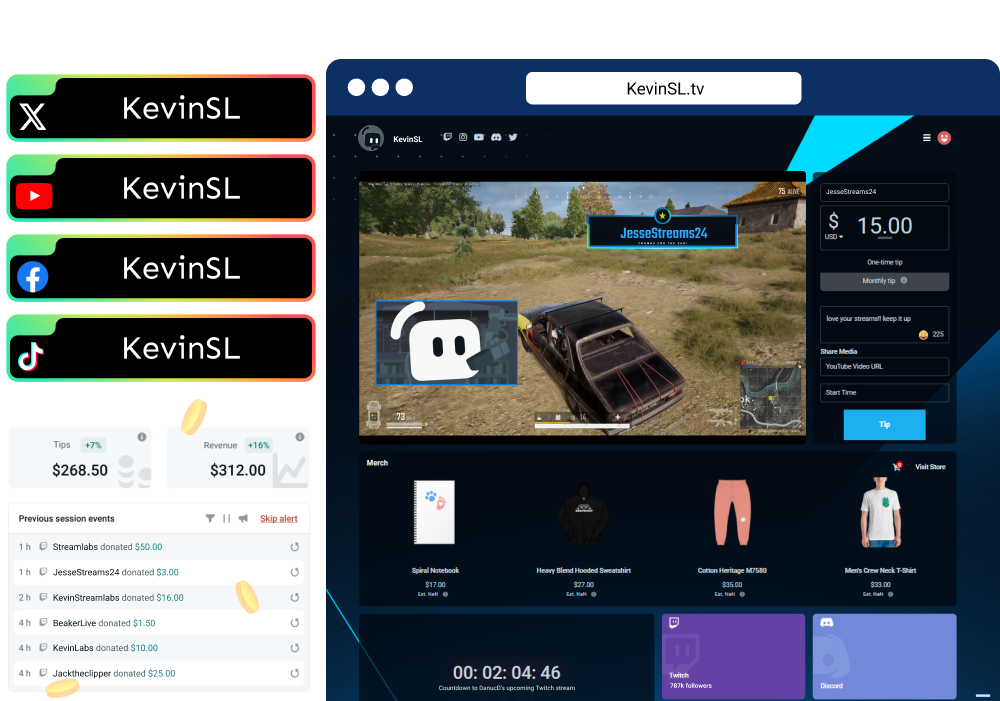This screenshot has width=1000, height=701.
Task: Click the Skip alert link
Action: [x=278, y=519]
